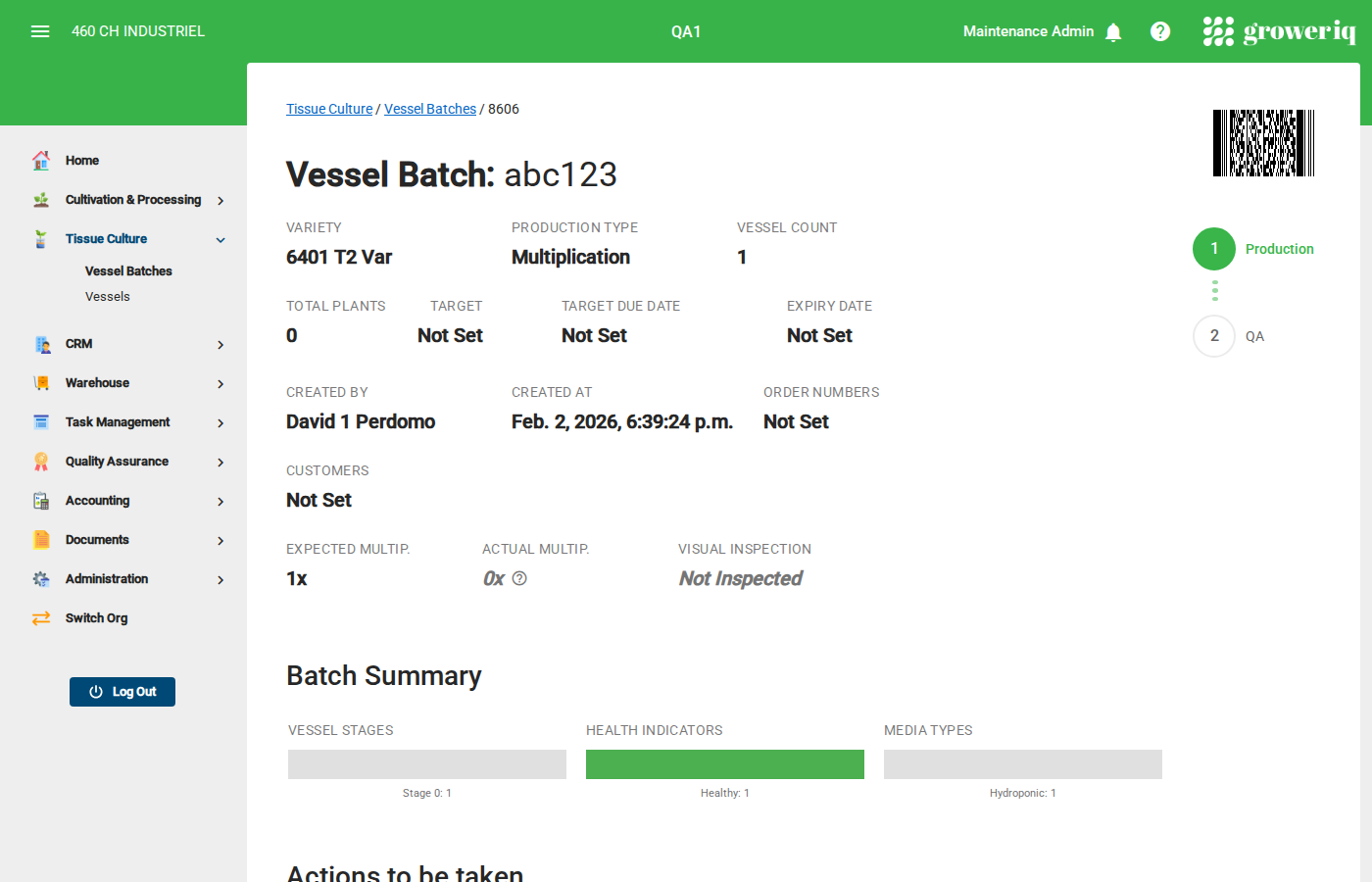Click the Healthy indicator green bar
The width and height of the screenshot is (1372, 882).
point(725,763)
